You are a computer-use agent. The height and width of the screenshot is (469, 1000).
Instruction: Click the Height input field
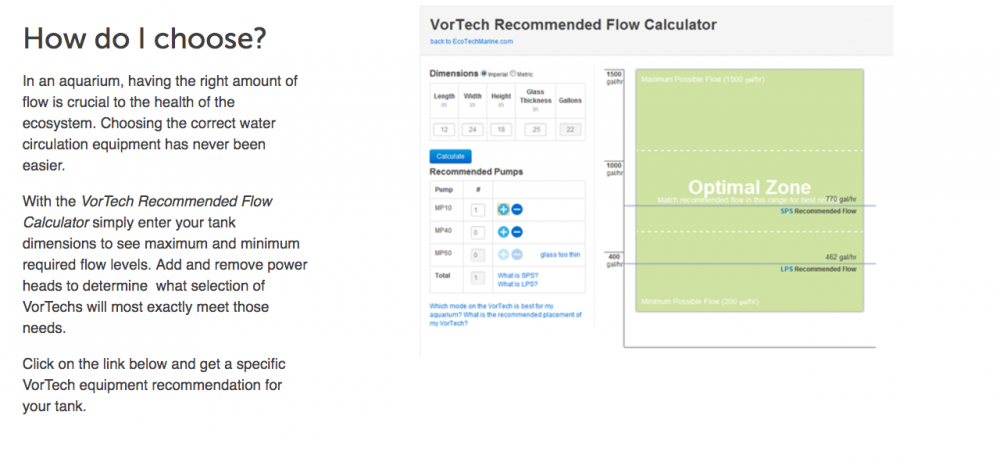(x=501, y=129)
